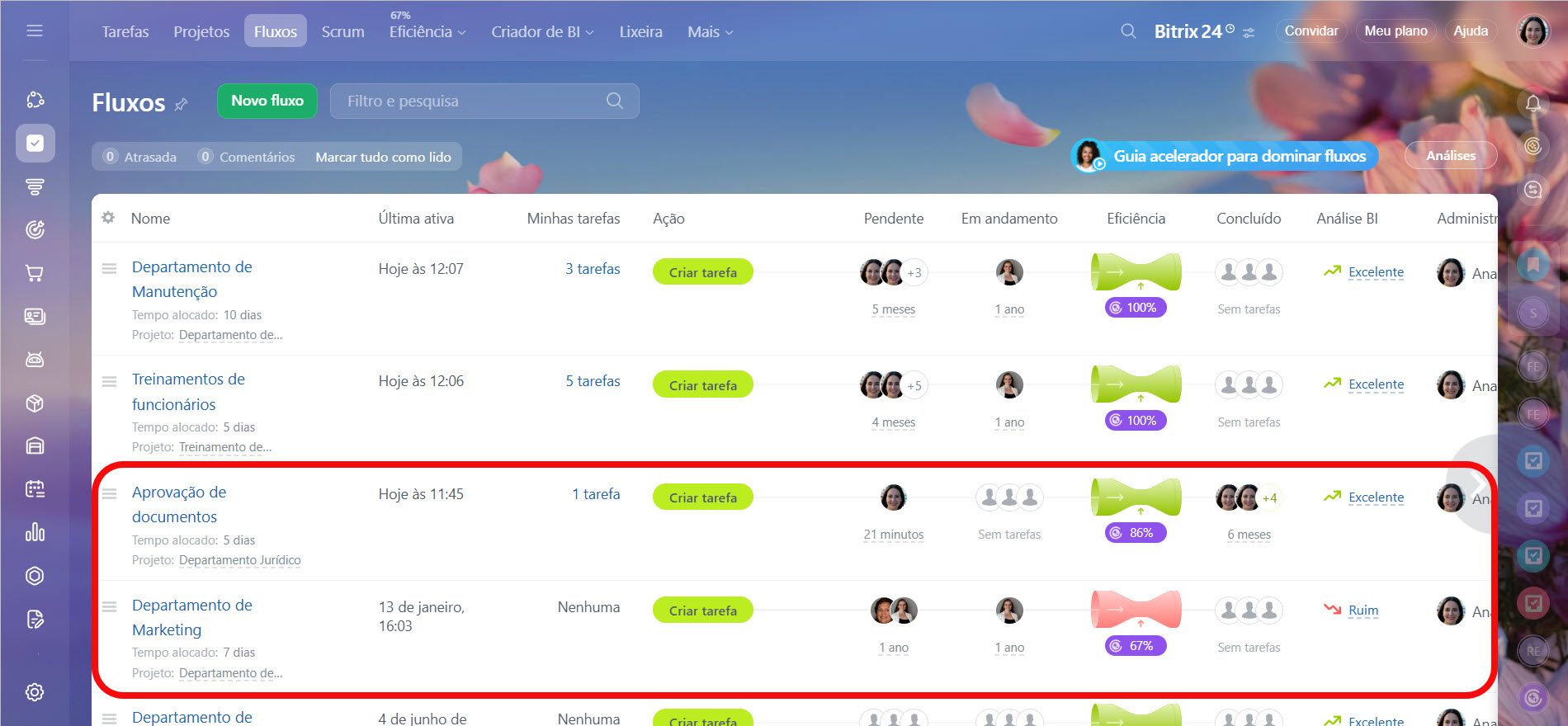Open Departamento Jurídico project link
Screen dimensions: 1568x726
coord(239,560)
